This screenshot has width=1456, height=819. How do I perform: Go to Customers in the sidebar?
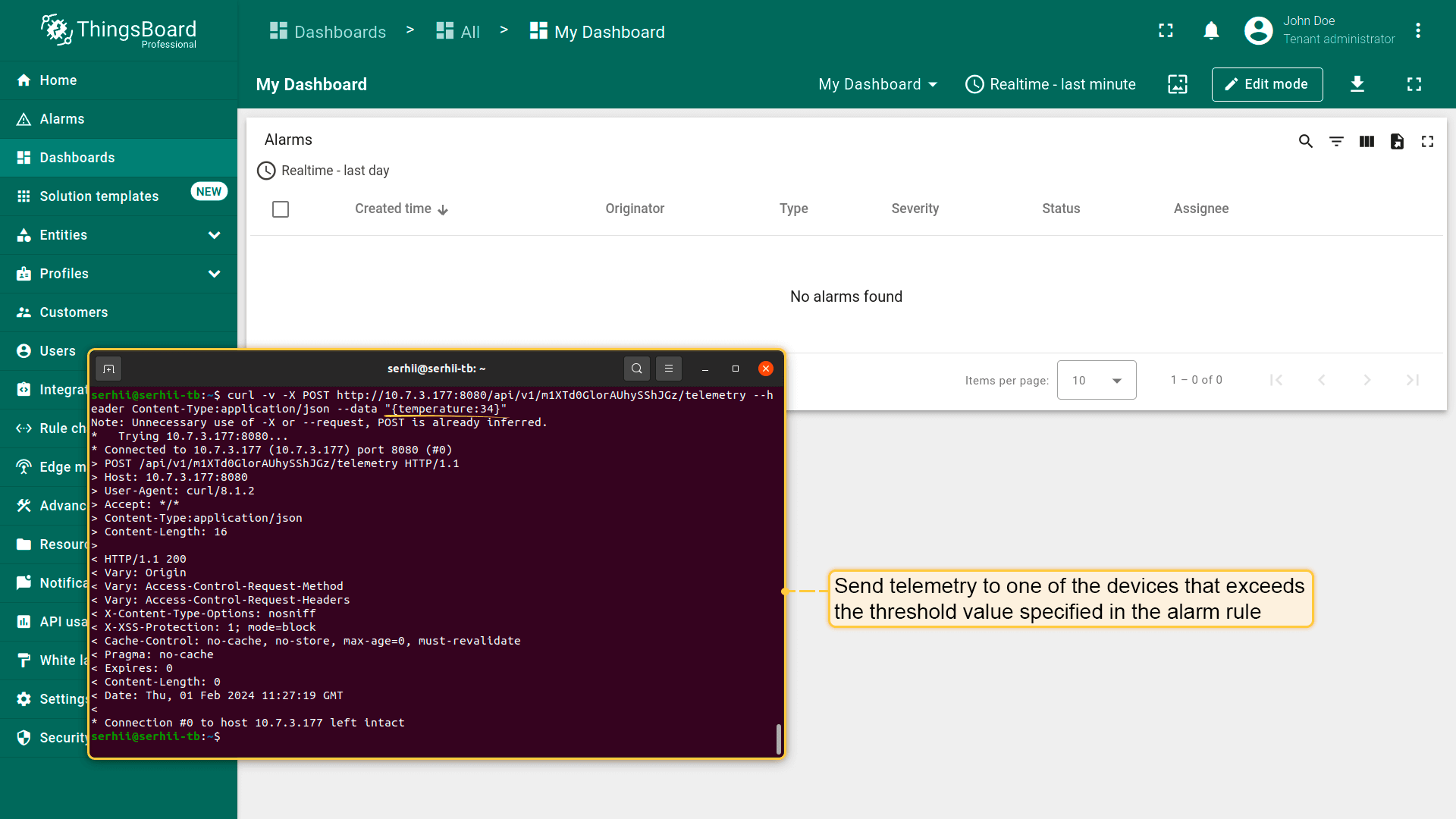(74, 312)
